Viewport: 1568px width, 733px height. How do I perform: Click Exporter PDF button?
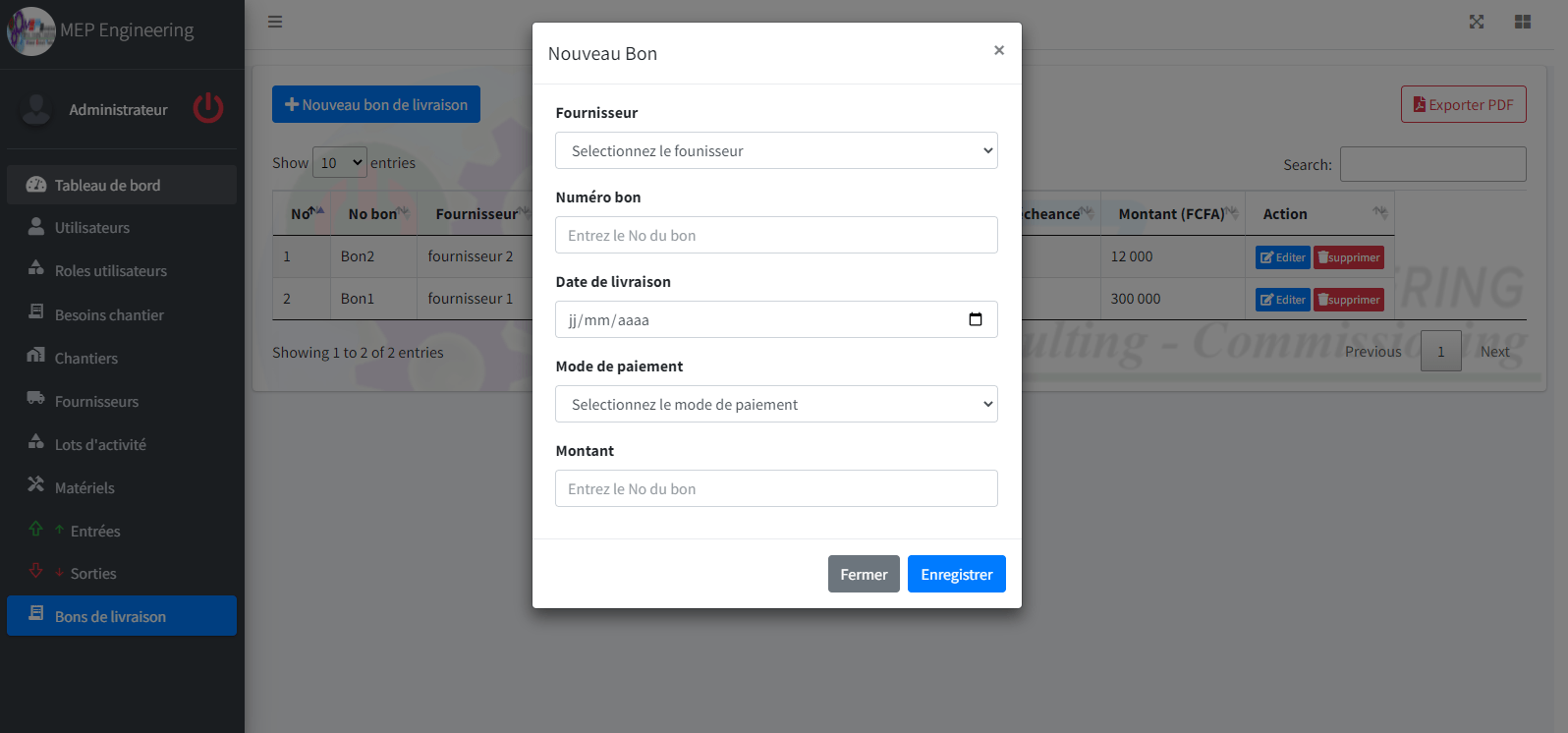(x=1463, y=104)
